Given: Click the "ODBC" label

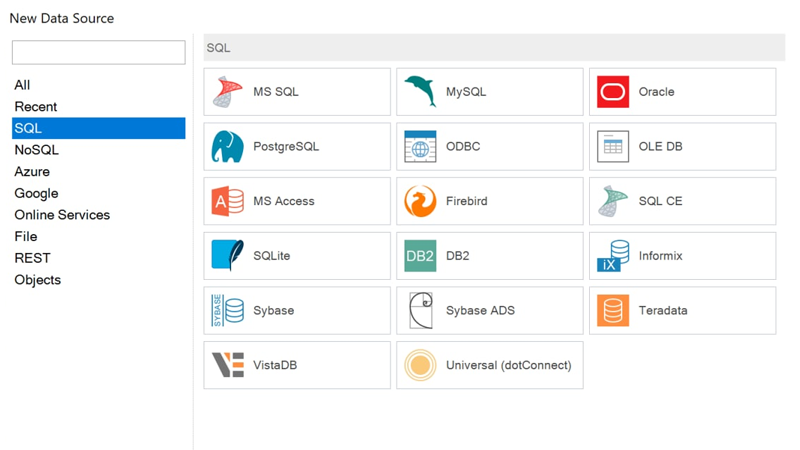Looking at the screenshot, I should point(463,146).
